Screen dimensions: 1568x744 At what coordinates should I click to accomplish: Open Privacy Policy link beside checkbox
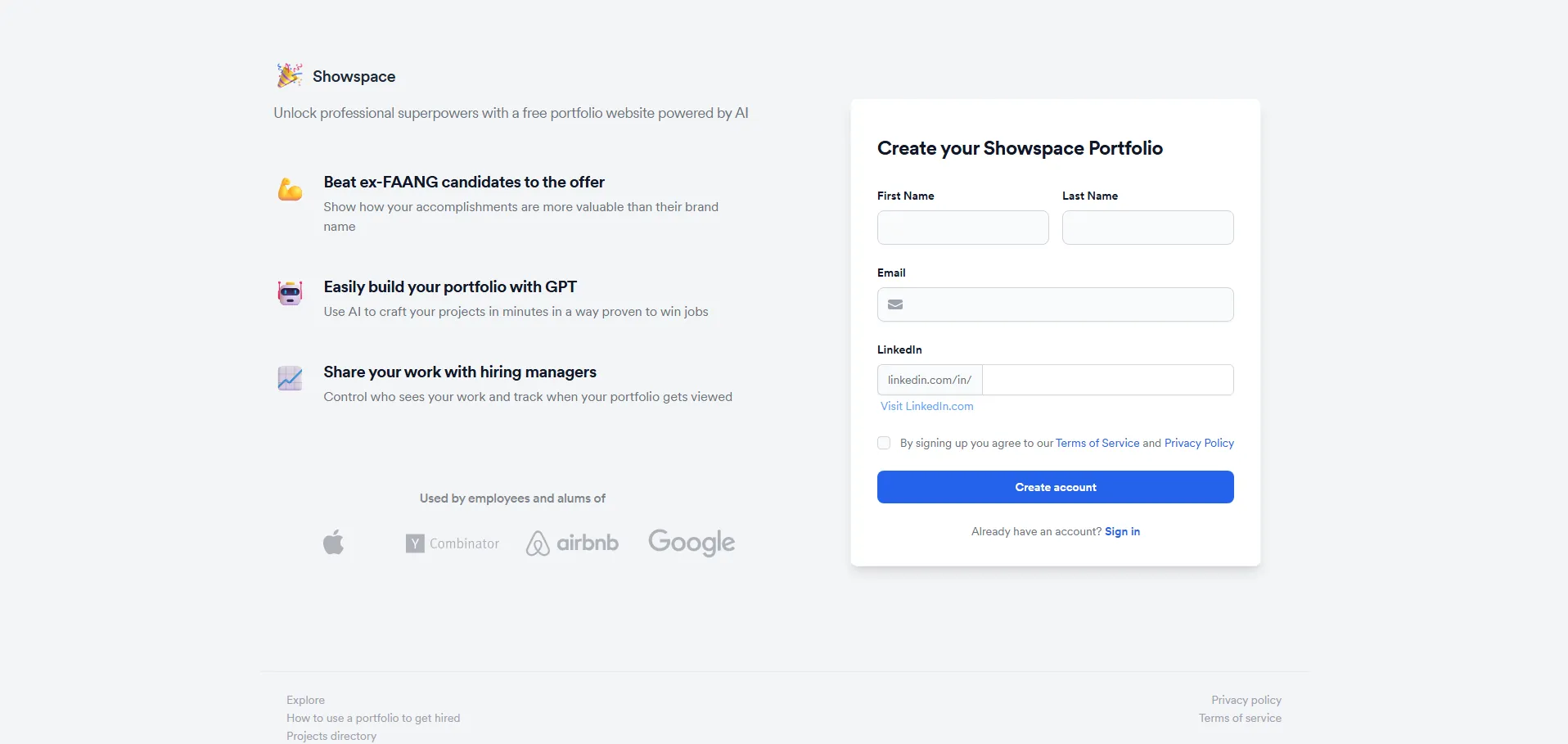(1199, 443)
